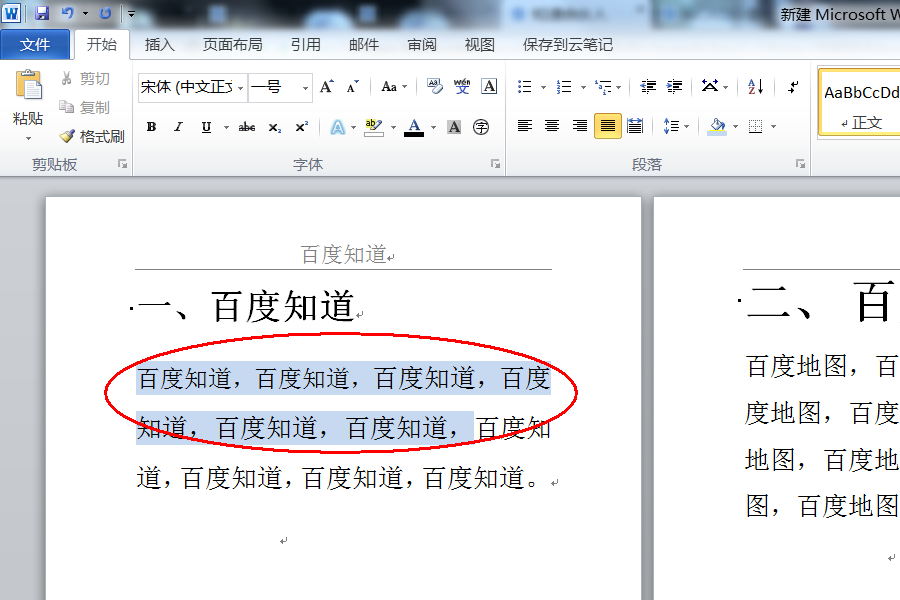
Task: Open the 页面布局 ribbon tab
Action: [x=232, y=45]
